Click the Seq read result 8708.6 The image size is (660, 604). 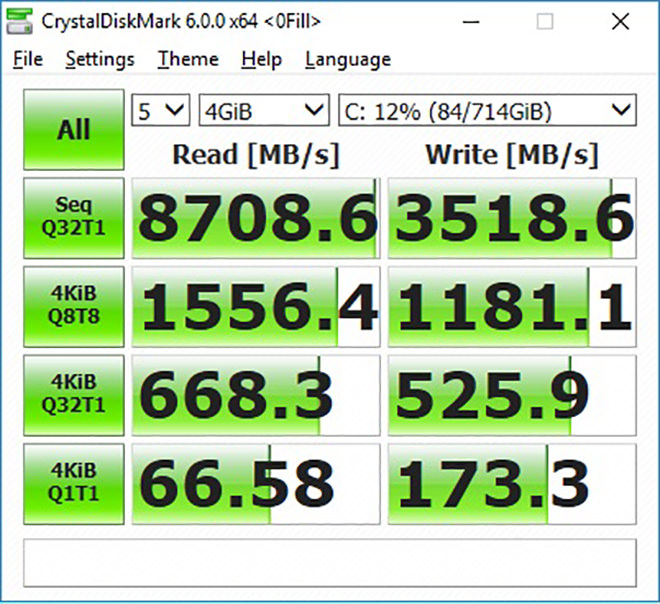[x=256, y=218]
